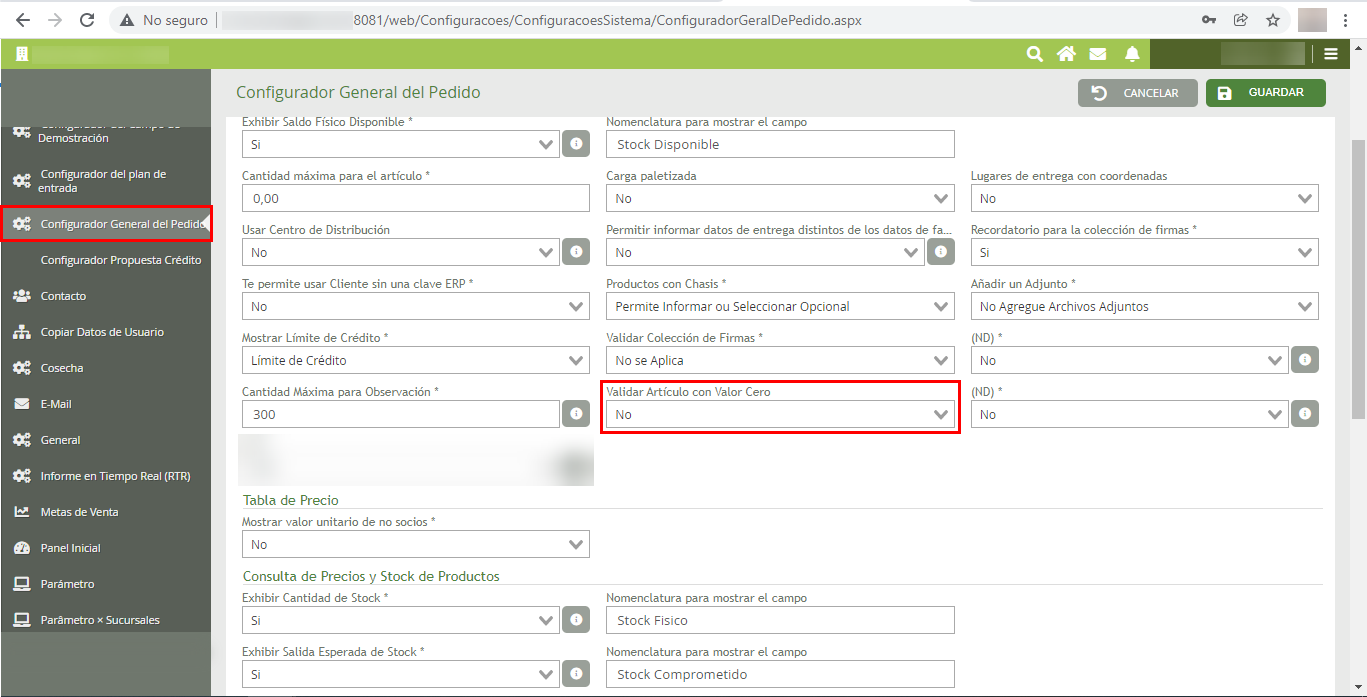1367x697 pixels.
Task: Click the page vertical scrollbar
Action: [1358, 280]
